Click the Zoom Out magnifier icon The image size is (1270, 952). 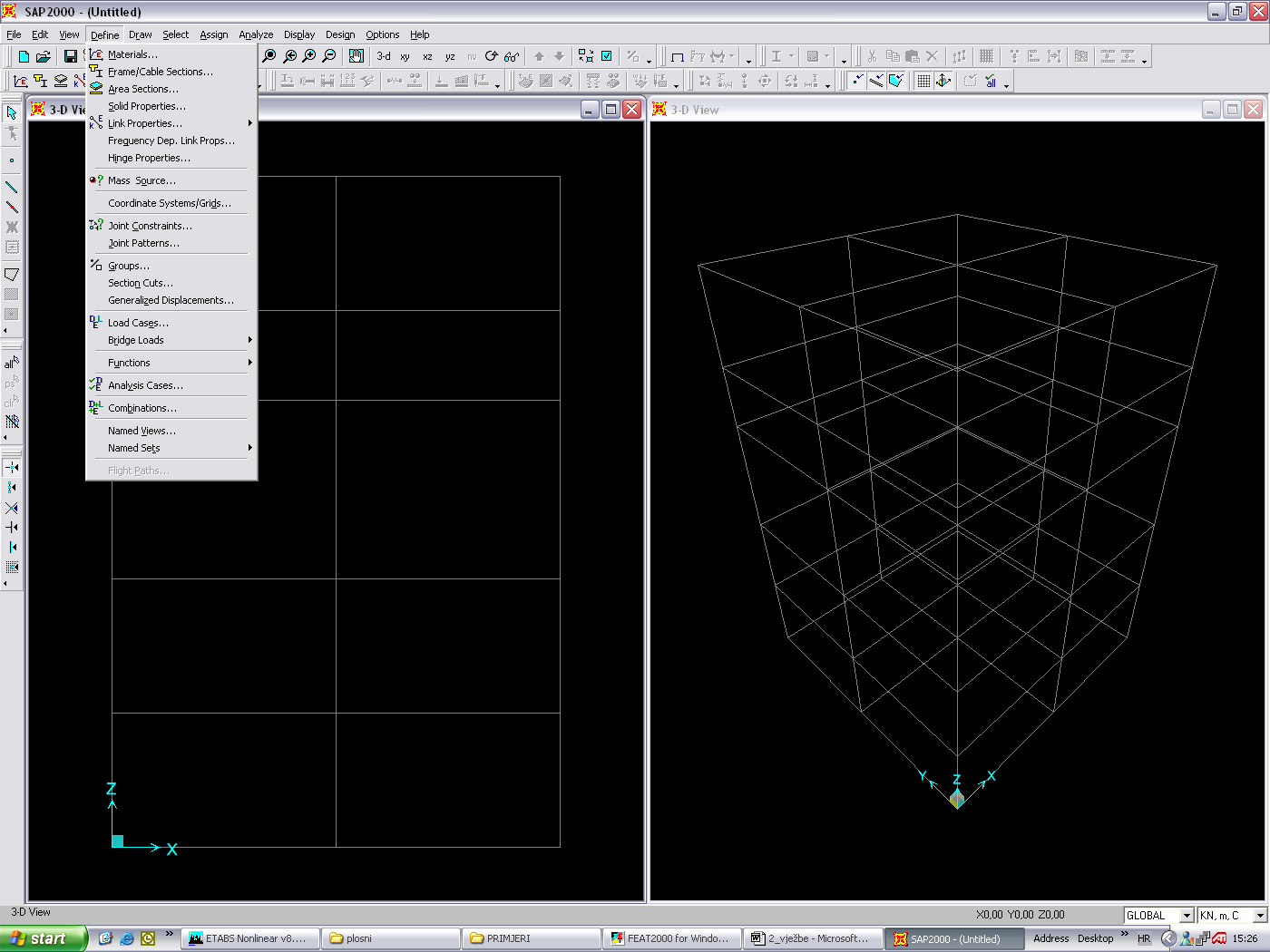coord(329,56)
